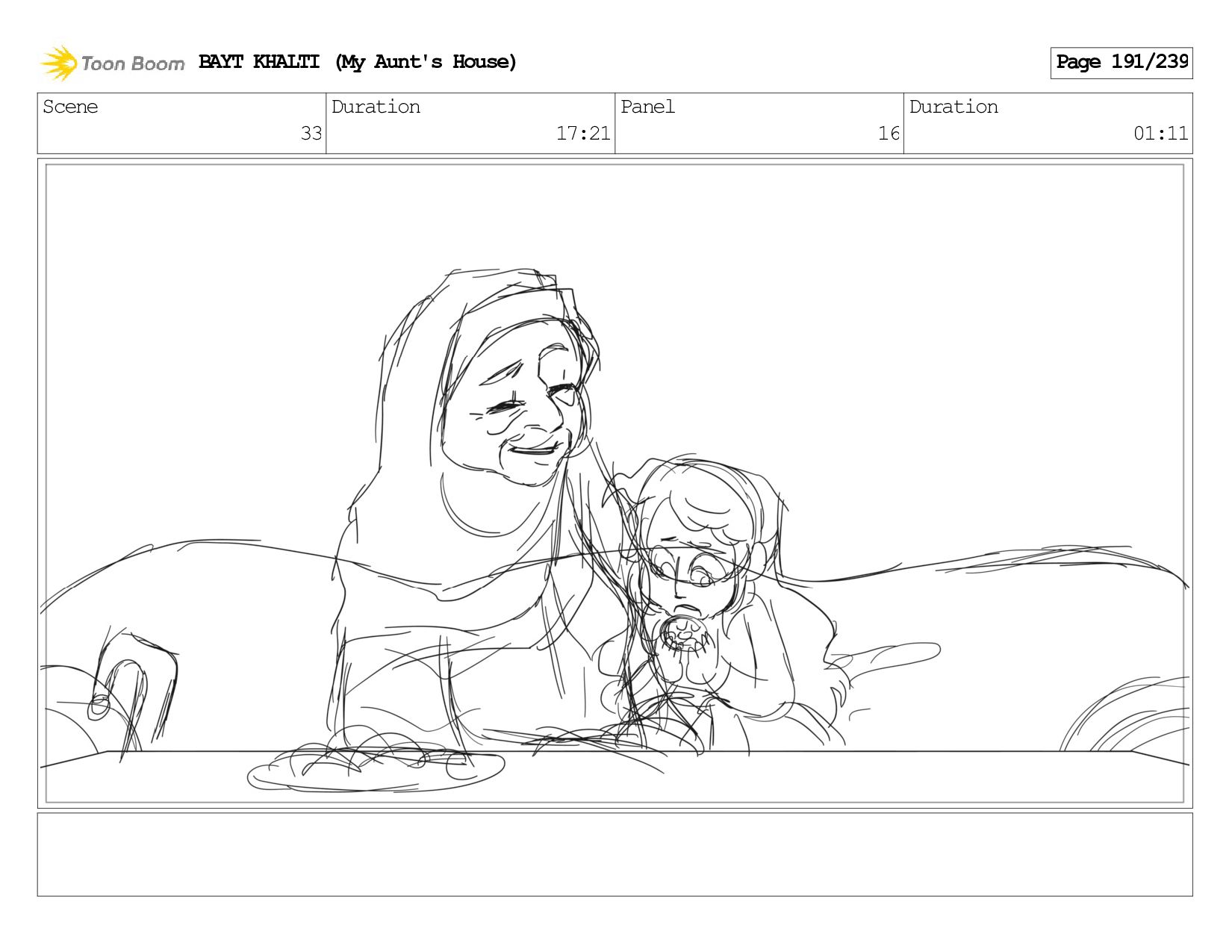Click the Toon Boom logo
This screenshot has width=1232, height=952.
coord(112,63)
